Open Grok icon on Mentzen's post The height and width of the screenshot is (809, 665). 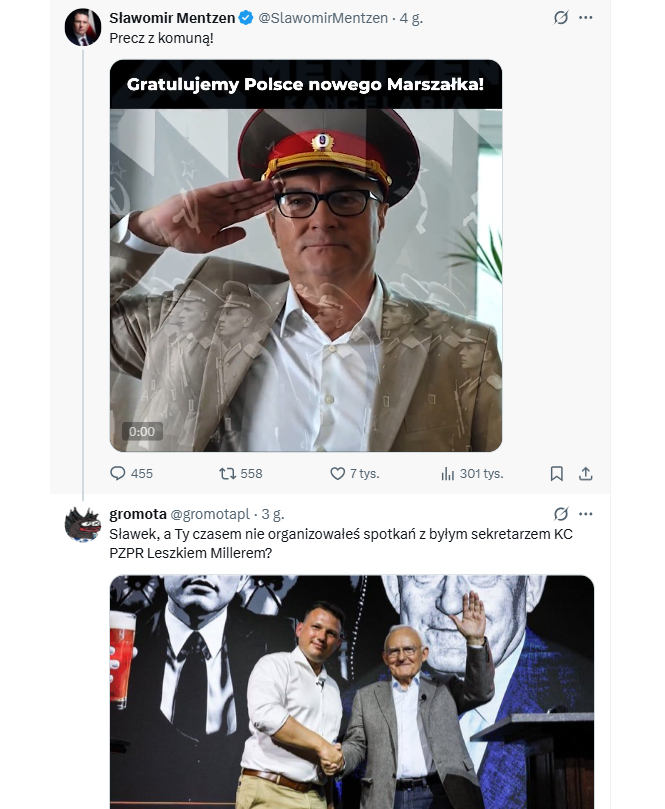click(561, 18)
